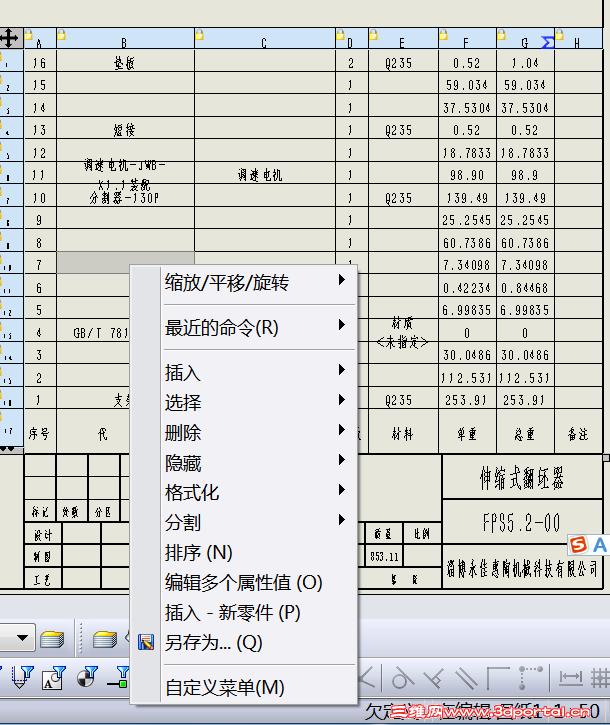This screenshot has width=610, height=725.
Task: Click the 短接 cell in row 13
Action: click(125, 129)
